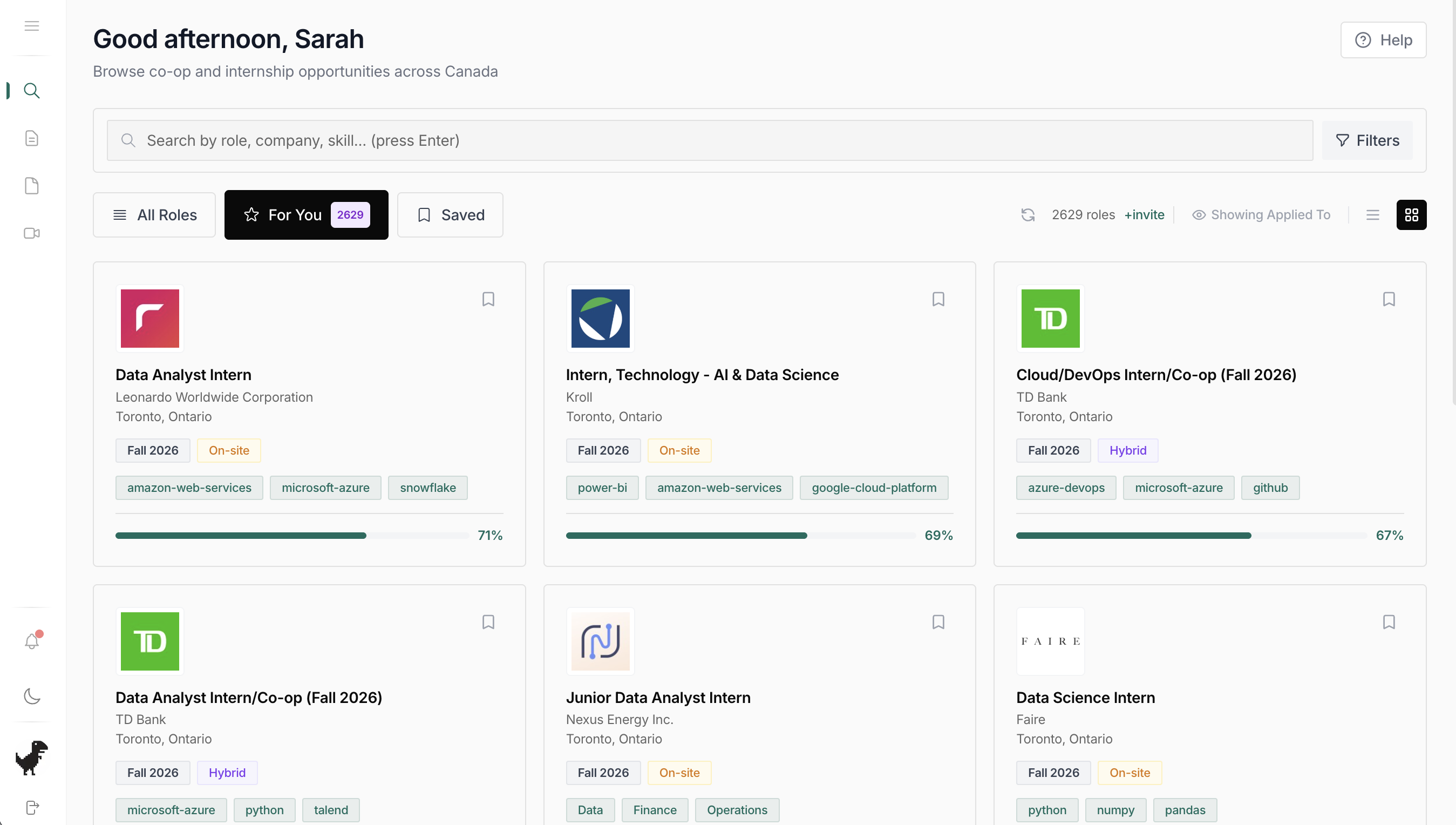1456x825 pixels.
Task: Click the 2629 count badge
Action: (x=350, y=215)
